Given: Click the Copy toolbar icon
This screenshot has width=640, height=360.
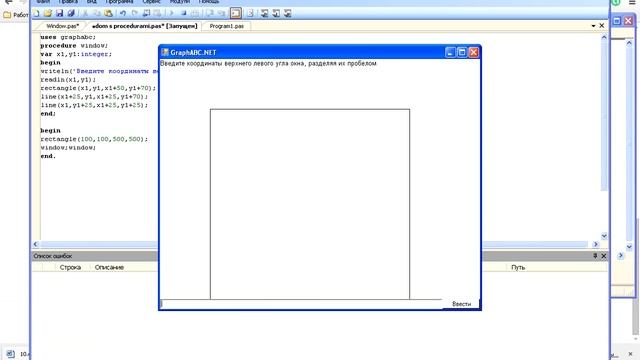Looking at the screenshot, I should (97, 13).
